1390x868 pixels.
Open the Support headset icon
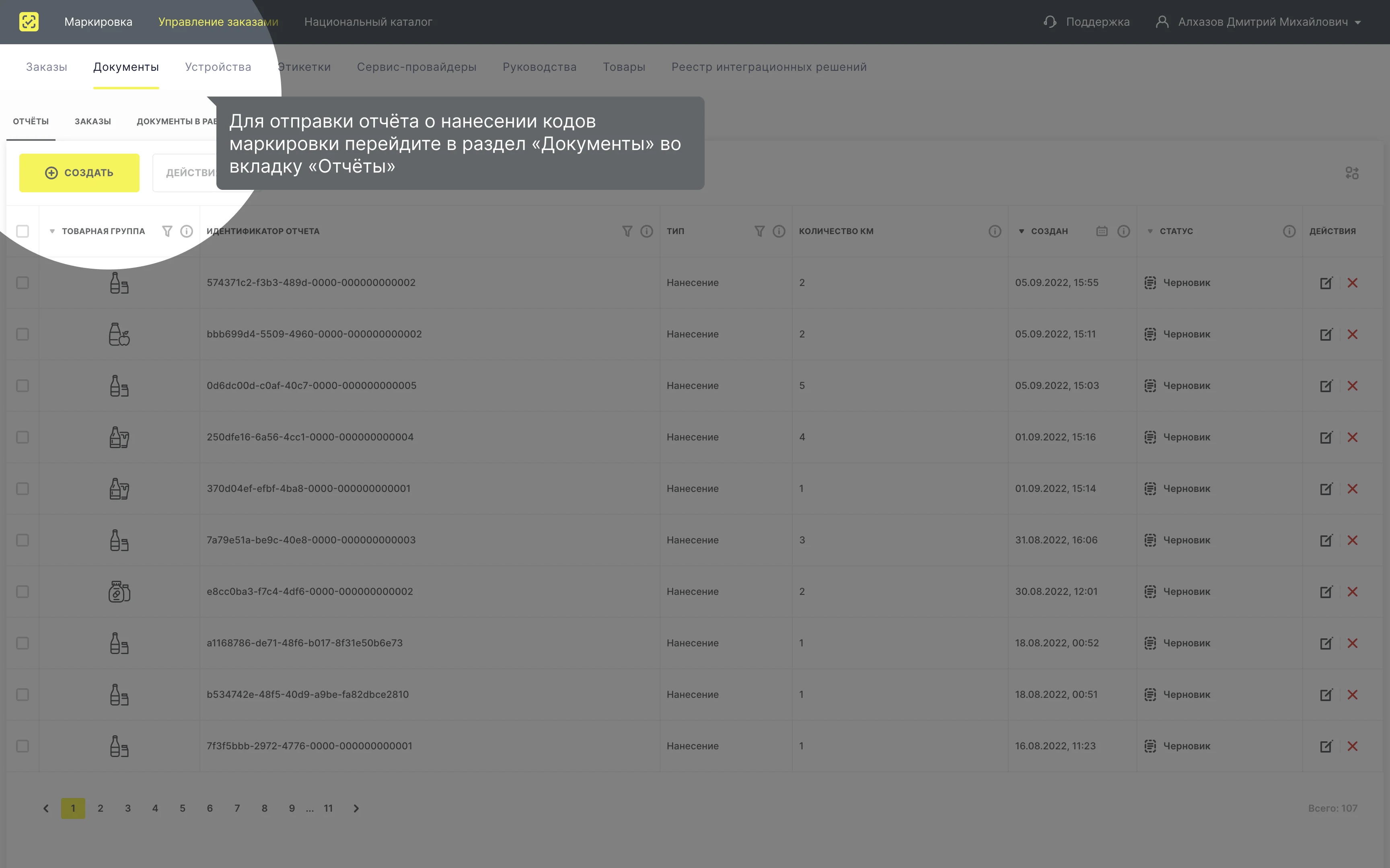pyautogui.click(x=1050, y=22)
